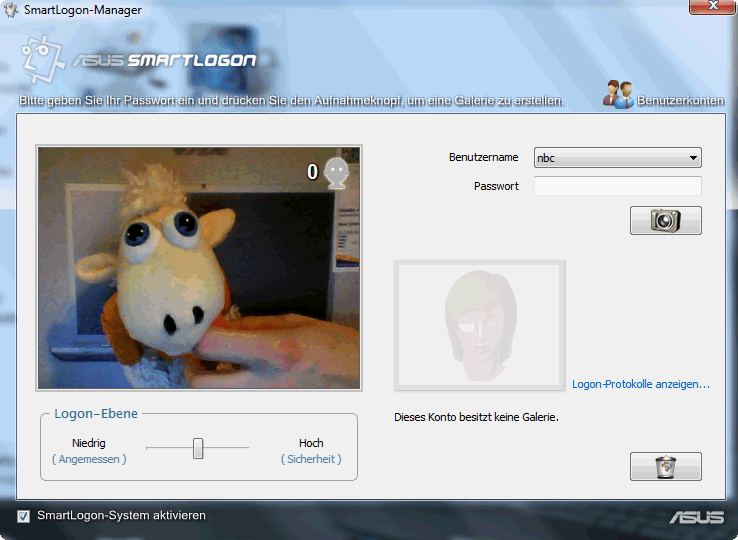The image size is (738, 540).
Task: Click the Hoch end of the logon level slider track
Action: click(246, 448)
